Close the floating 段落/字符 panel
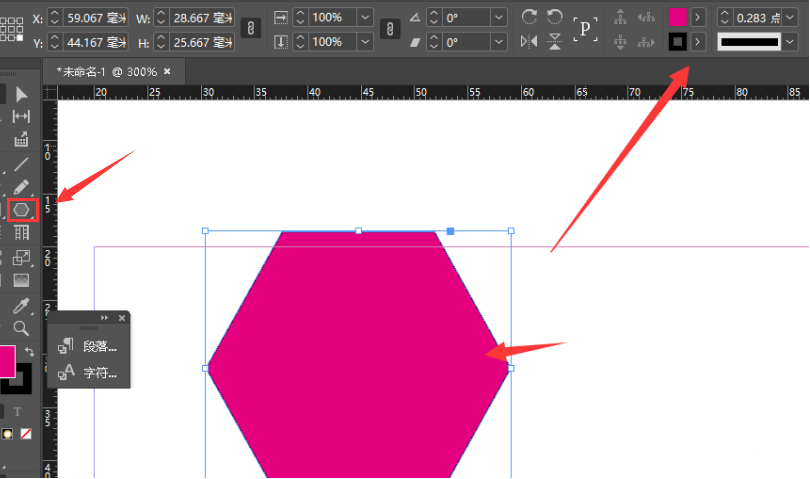Viewport: 810px width, 479px height. coord(122,318)
